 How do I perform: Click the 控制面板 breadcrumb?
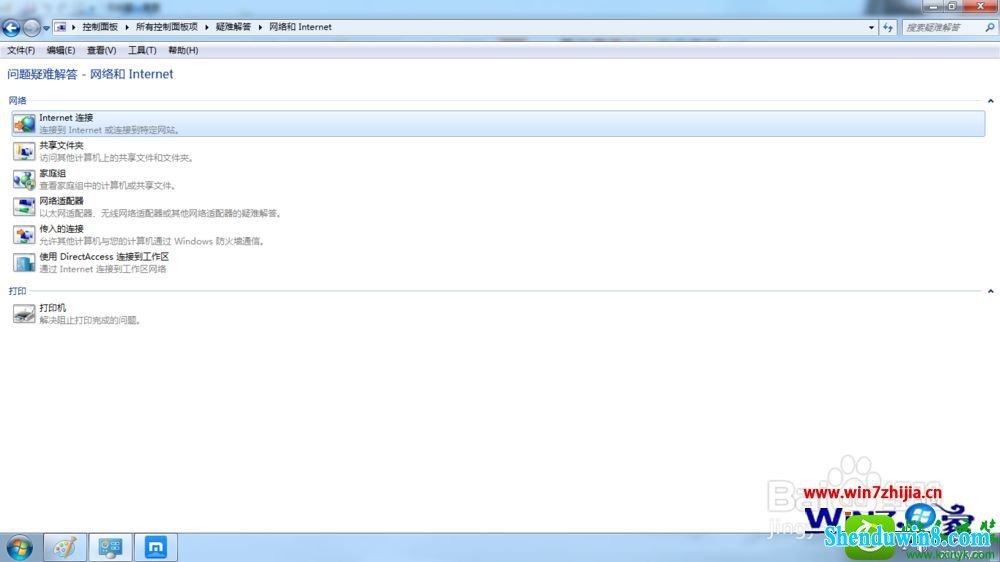click(x=100, y=27)
